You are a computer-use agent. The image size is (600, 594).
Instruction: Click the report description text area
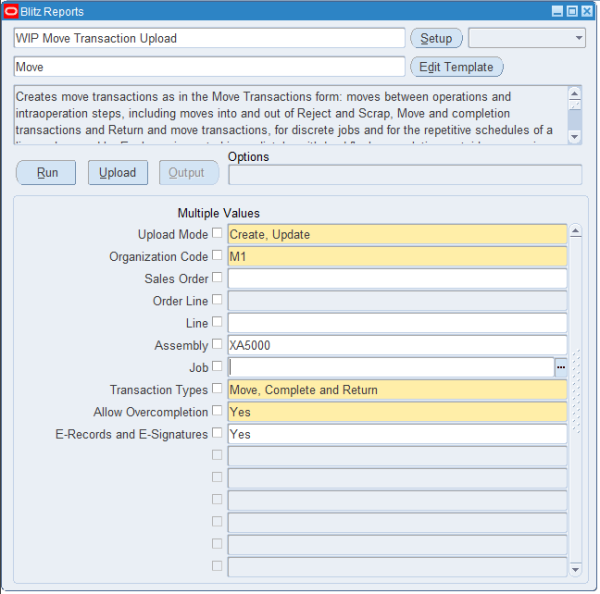point(291,115)
